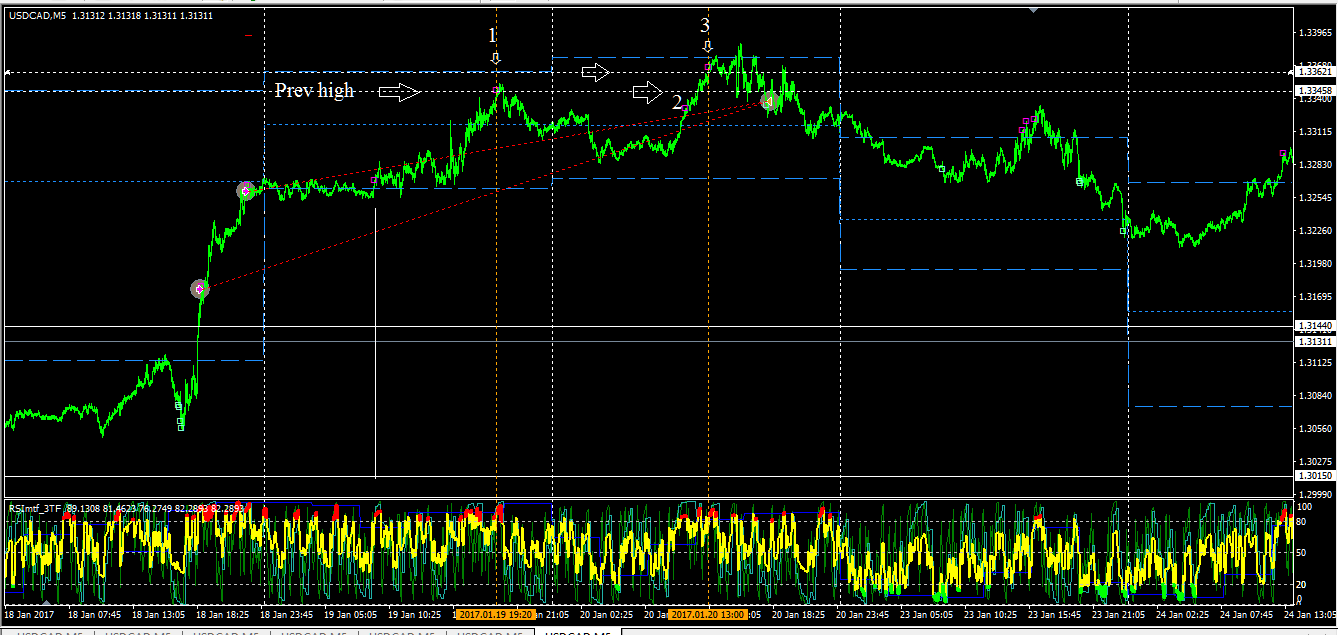The width and height of the screenshot is (1338, 635).
Task: Click the '23 Jan 05:05' time axis label
Action: click(928, 614)
